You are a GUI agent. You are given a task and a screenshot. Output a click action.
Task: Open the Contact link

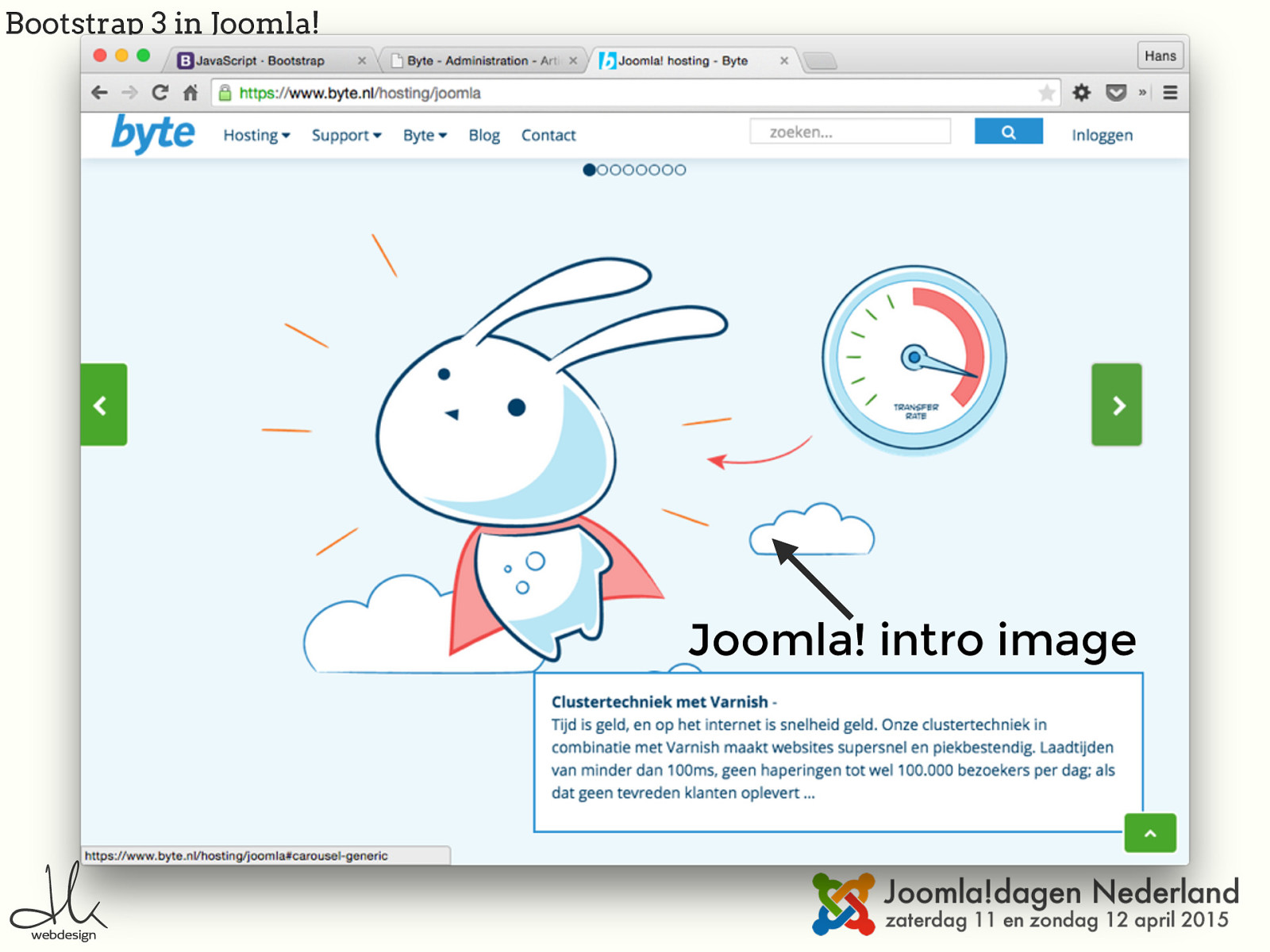548,135
